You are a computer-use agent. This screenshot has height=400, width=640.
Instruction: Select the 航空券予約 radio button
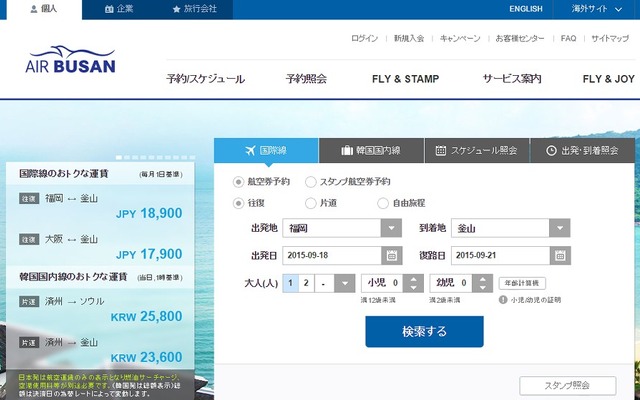click(x=238, y=182)
